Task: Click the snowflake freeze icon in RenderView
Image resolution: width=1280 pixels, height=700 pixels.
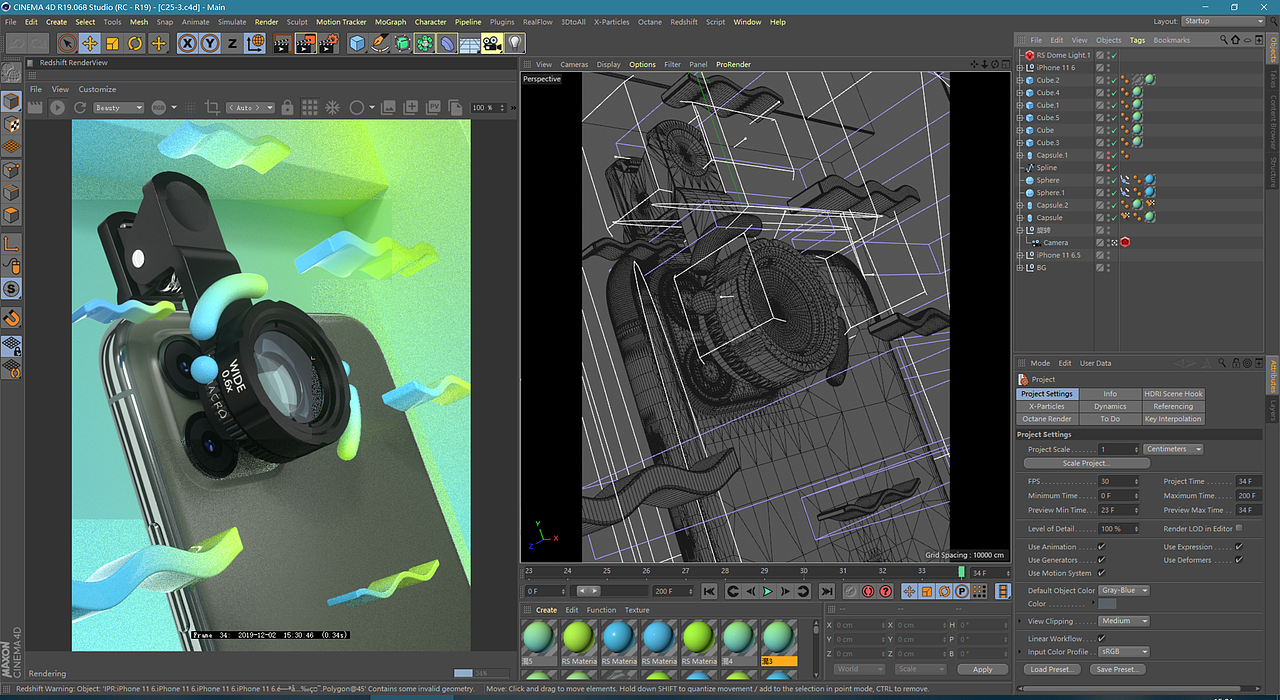Action: coord(332,107)
